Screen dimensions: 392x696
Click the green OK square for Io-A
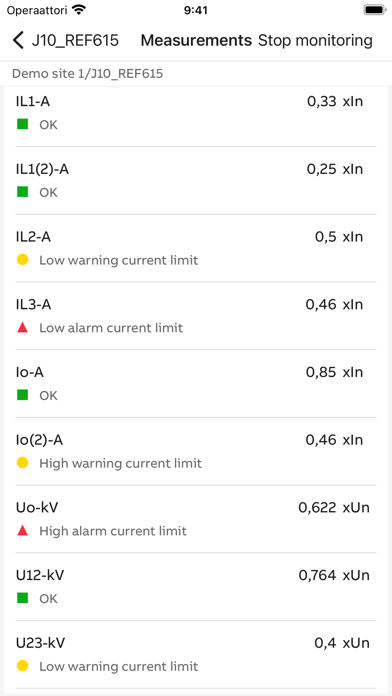23,395
